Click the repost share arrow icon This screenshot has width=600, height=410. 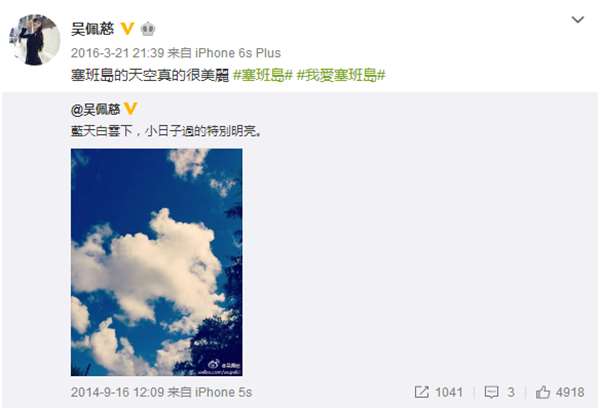pos(422,392)
